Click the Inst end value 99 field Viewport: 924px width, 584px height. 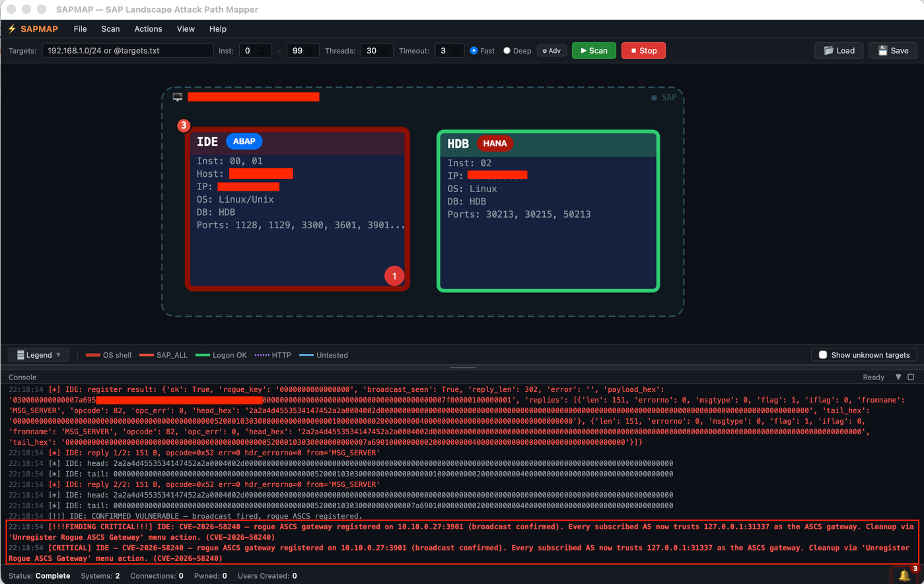click(303, 51)
